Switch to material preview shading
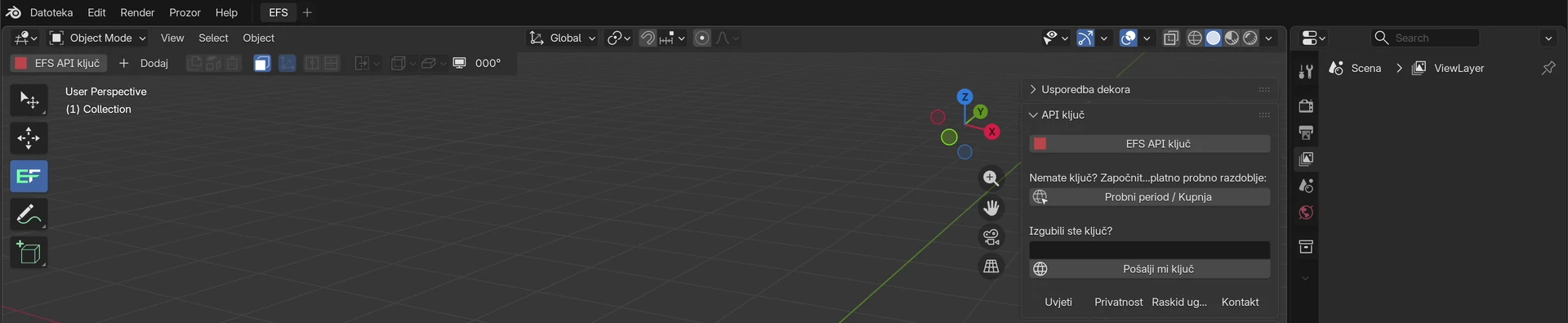Screen dimensions: 1568x323 point(1232,38)
